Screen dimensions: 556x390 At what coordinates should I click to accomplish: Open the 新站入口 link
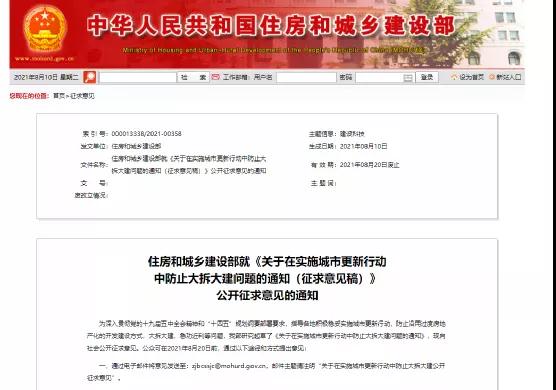point(508,77)
